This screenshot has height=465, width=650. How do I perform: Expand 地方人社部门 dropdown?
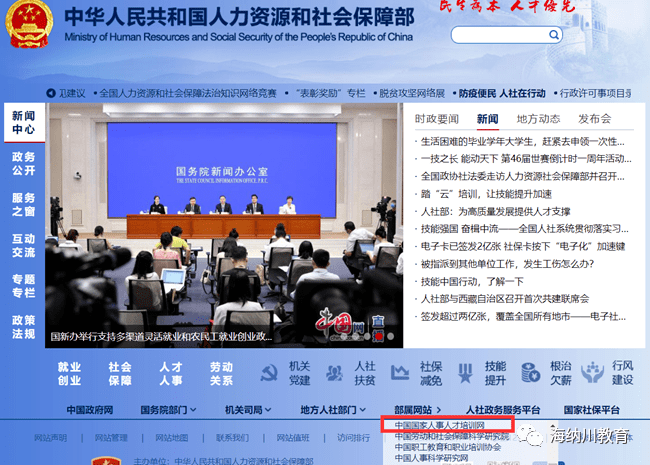tap(333, 410)
